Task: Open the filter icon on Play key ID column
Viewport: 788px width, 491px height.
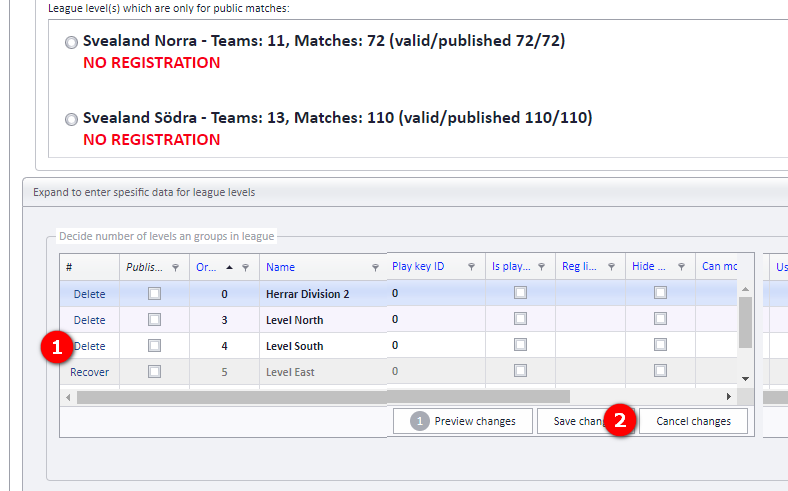Action: pyautogui.click(x=471, y=266)
